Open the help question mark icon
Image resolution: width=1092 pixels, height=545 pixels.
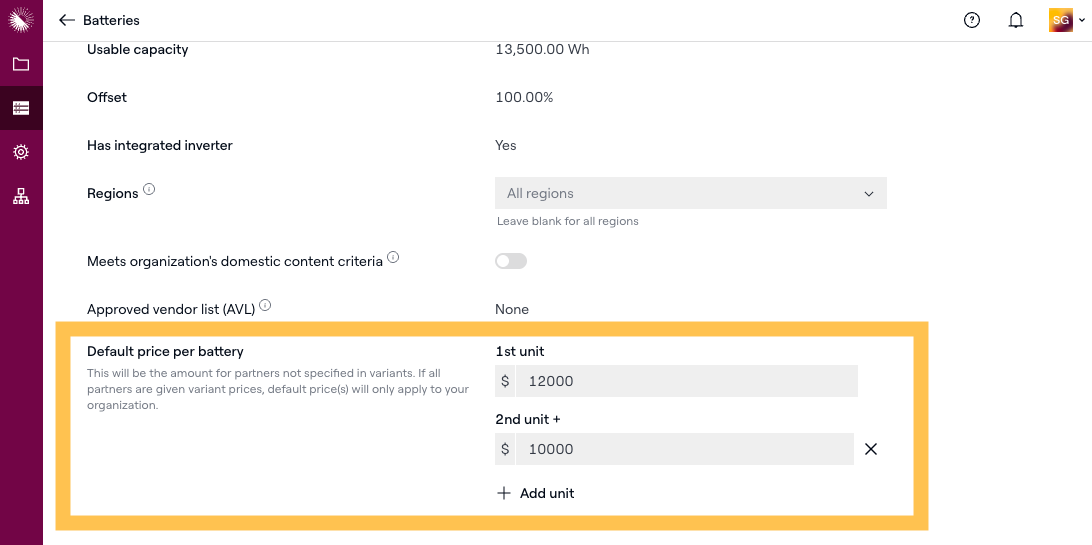(x=972, y=20)
